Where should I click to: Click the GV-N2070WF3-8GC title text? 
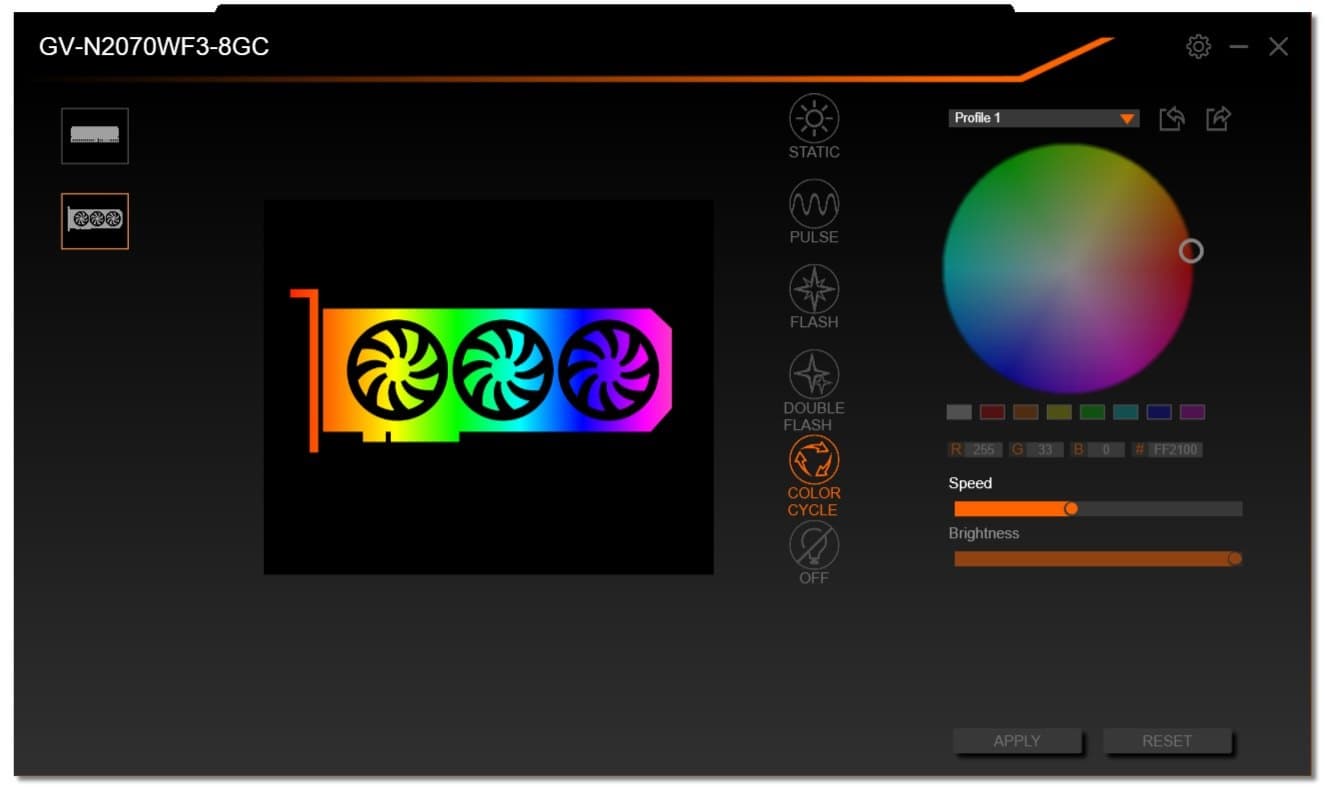(x=154, y=47)
